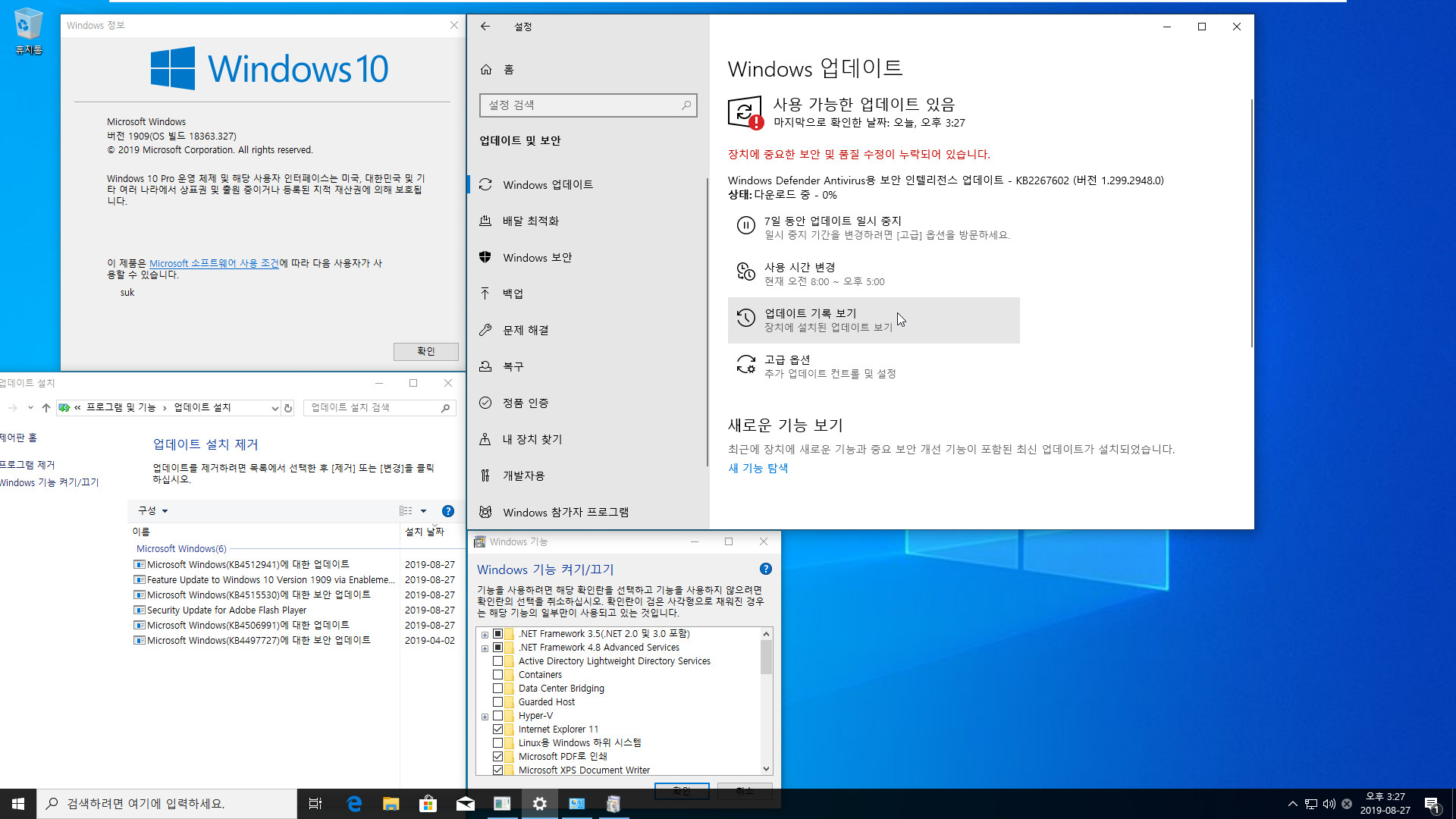The width and height of the screenshot is (1456, 819).
Task: Click Settings gear icon on the taskbar
Action: pos(540,804)
